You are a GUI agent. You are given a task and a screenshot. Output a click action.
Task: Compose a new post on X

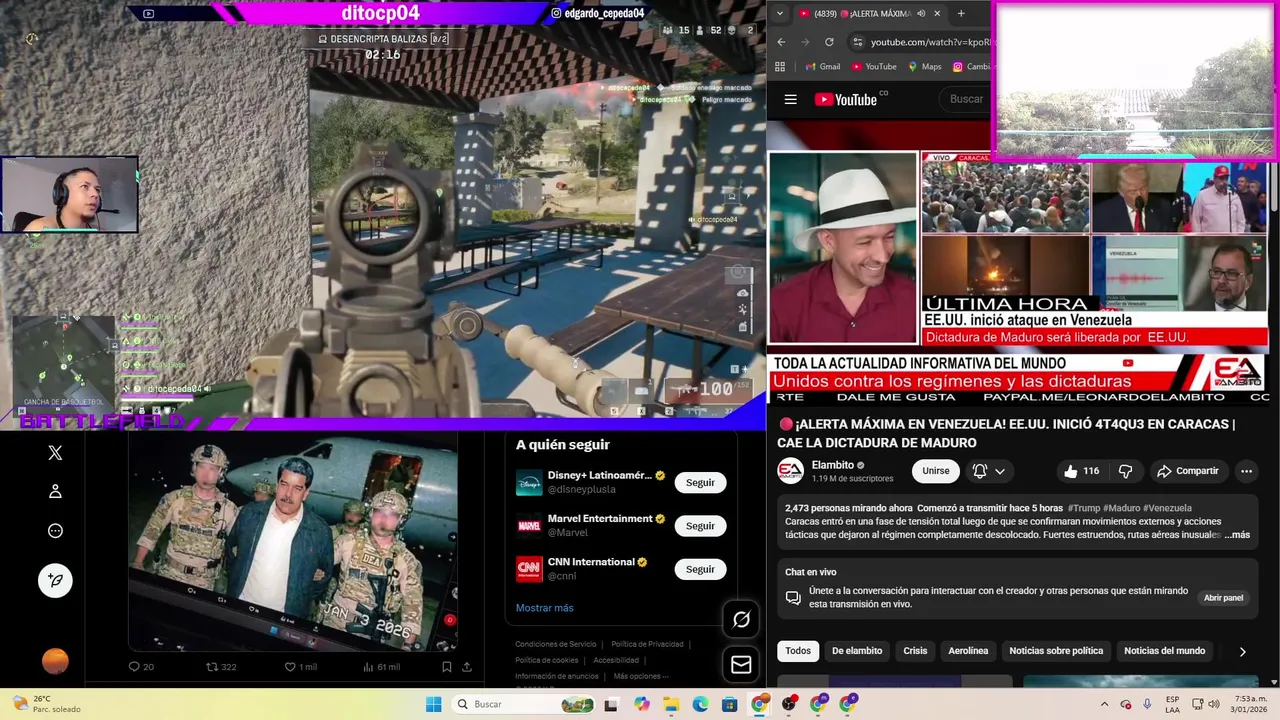point(55,580)
